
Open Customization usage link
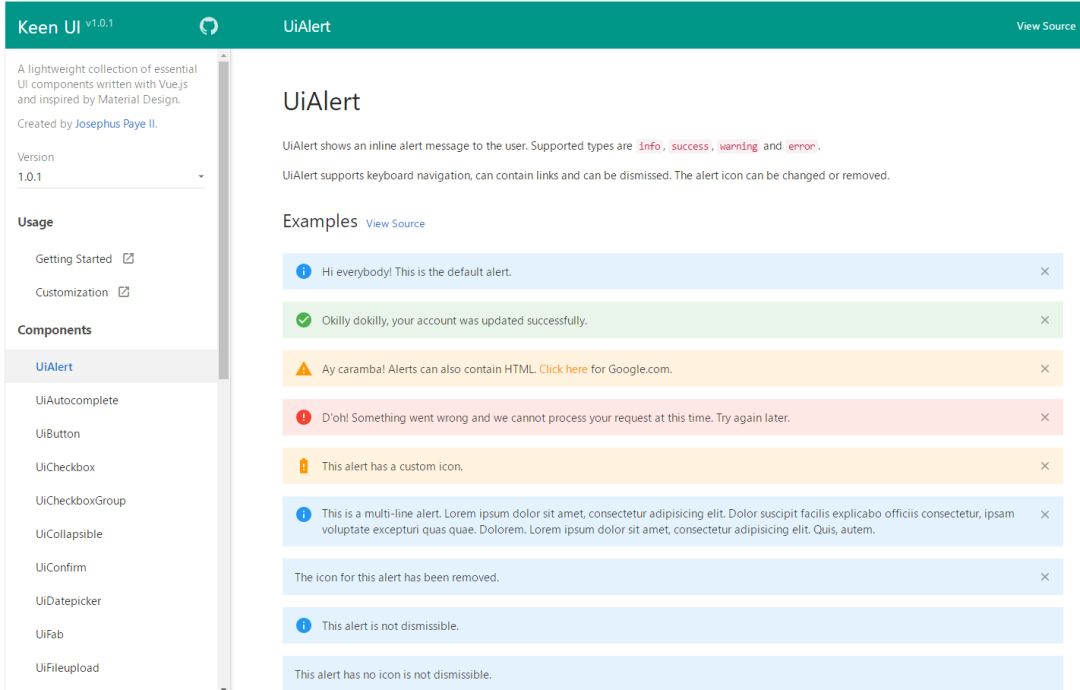(x=72, y=293)
